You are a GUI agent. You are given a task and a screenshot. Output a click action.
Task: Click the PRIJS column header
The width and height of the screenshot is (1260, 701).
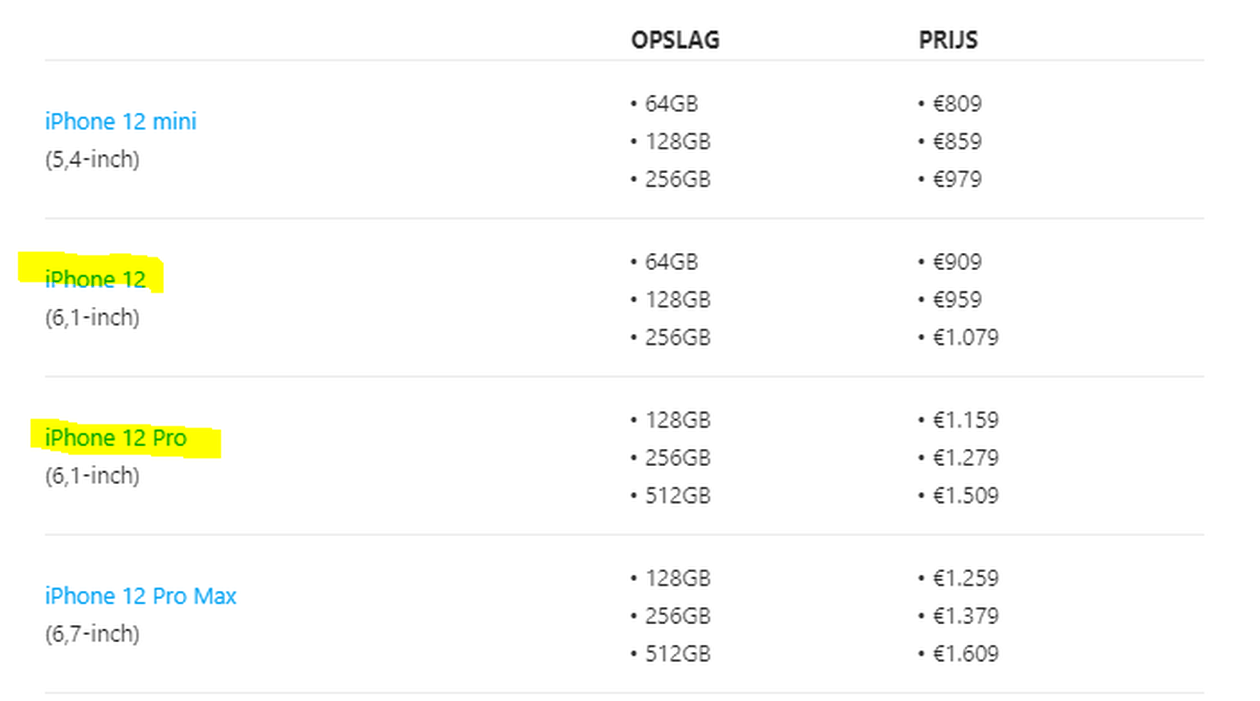pos(948,40)
